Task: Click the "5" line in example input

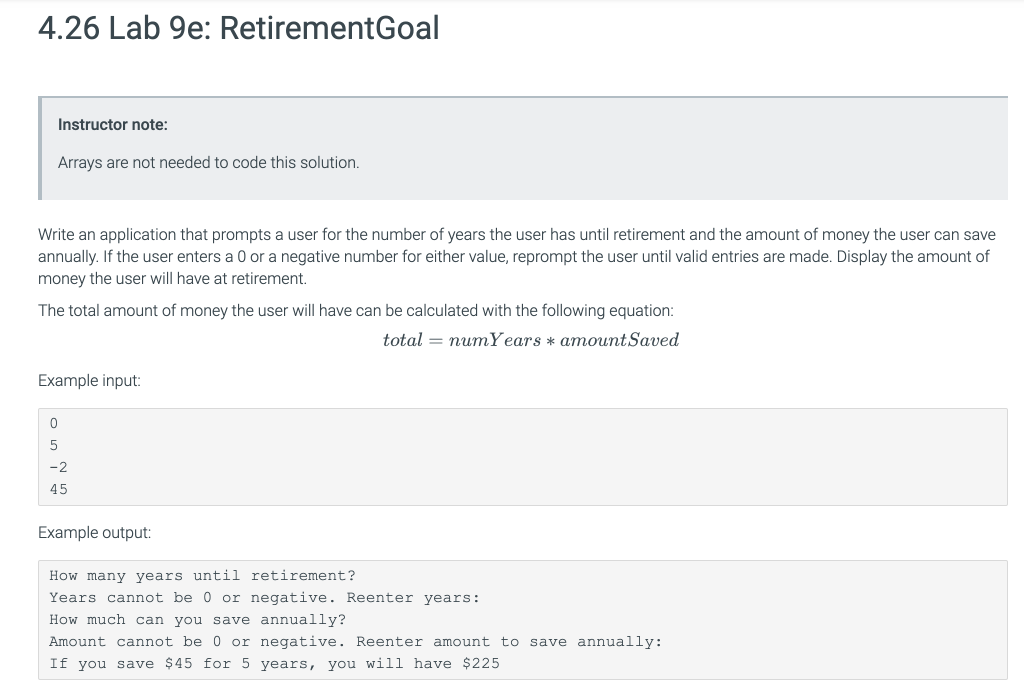Action: click(54, 445)
